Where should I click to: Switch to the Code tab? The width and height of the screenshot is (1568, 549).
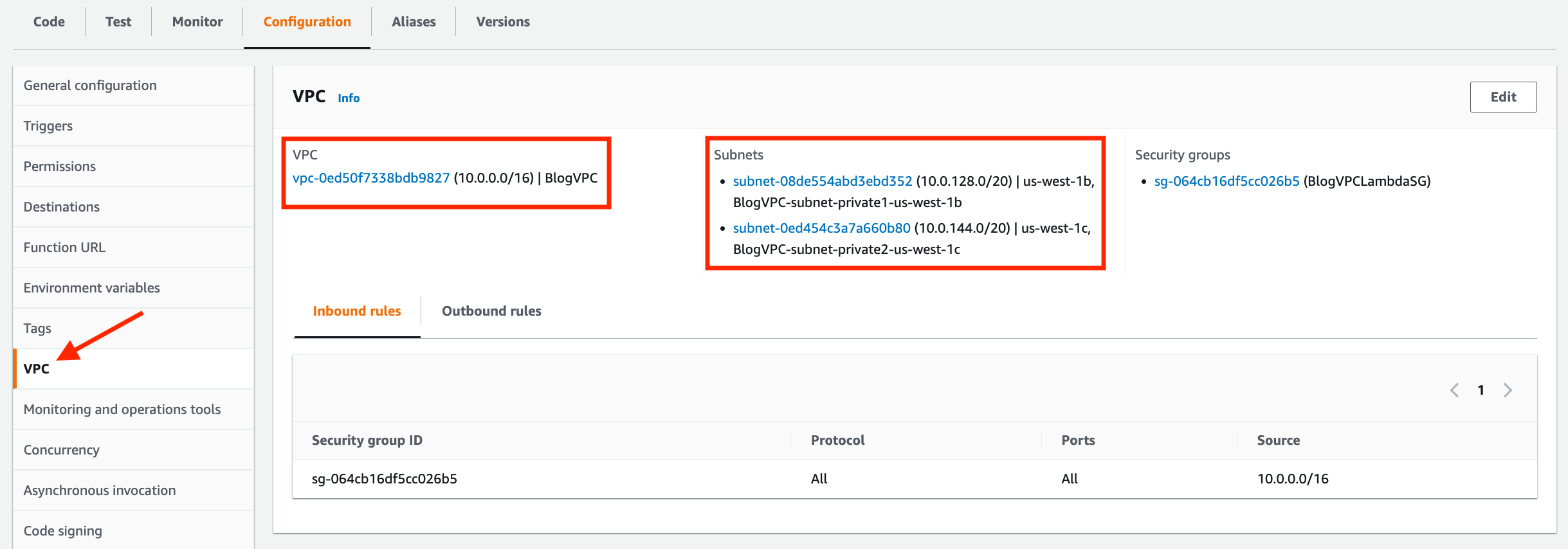(x=48, y=21)
